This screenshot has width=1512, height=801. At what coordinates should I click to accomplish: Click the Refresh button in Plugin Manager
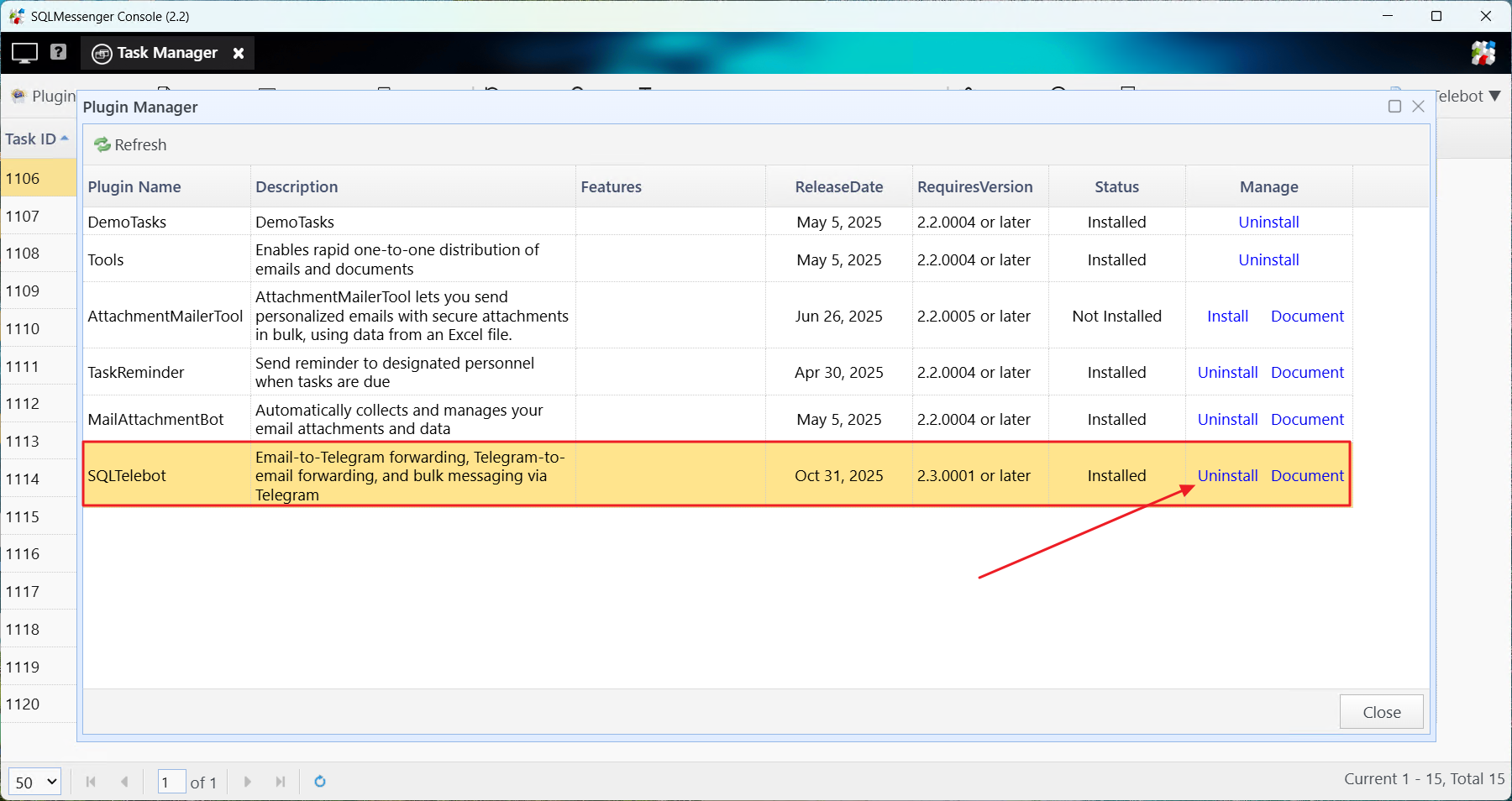[x=130, y=144]
